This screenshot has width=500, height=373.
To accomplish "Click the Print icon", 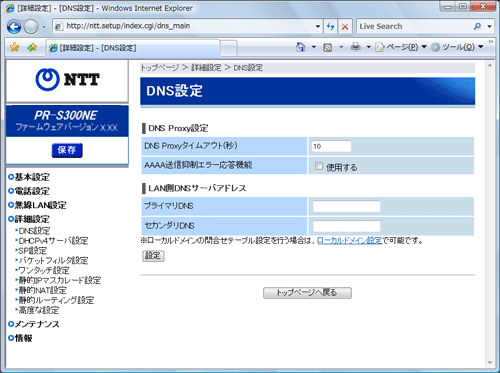I will 356,47.
